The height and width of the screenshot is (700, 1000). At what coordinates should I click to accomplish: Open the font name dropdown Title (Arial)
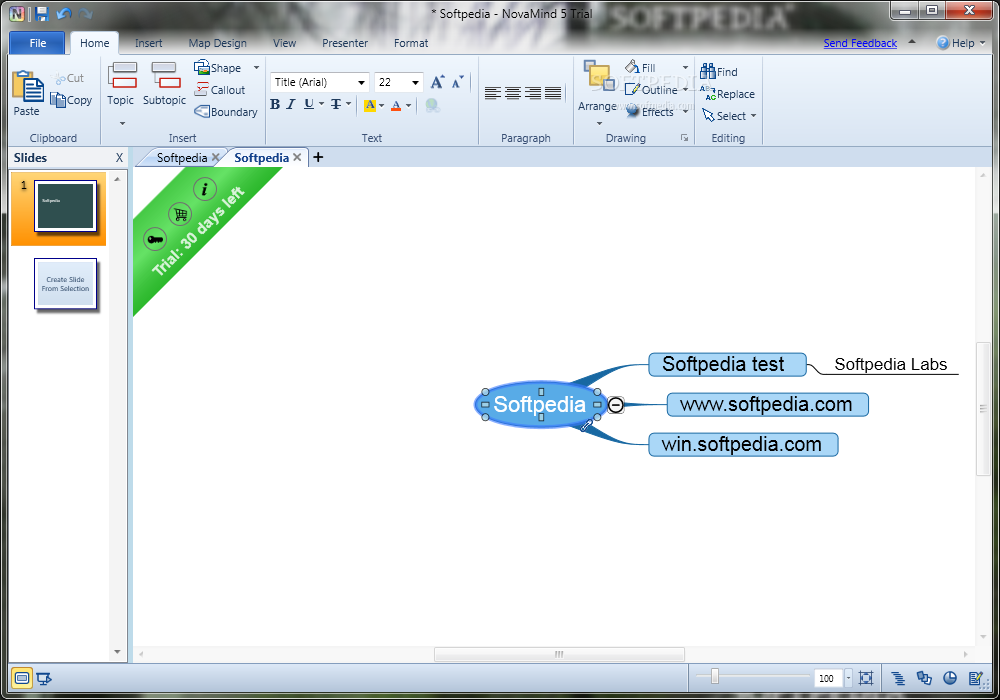point(362,82)
